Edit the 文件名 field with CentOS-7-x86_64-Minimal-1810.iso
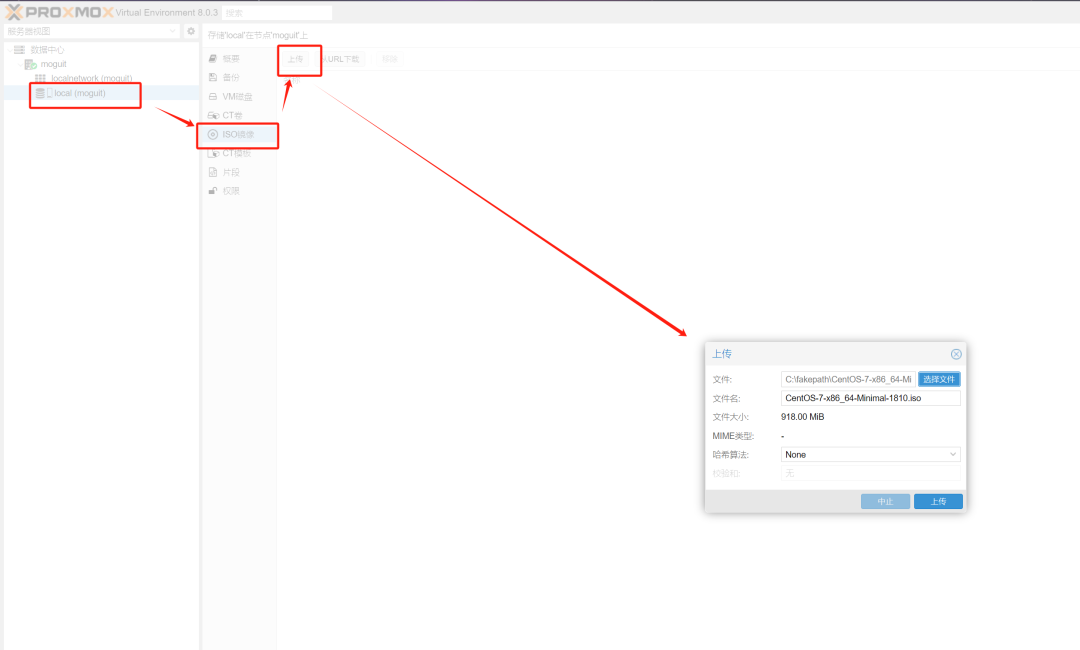 point(871,398)
